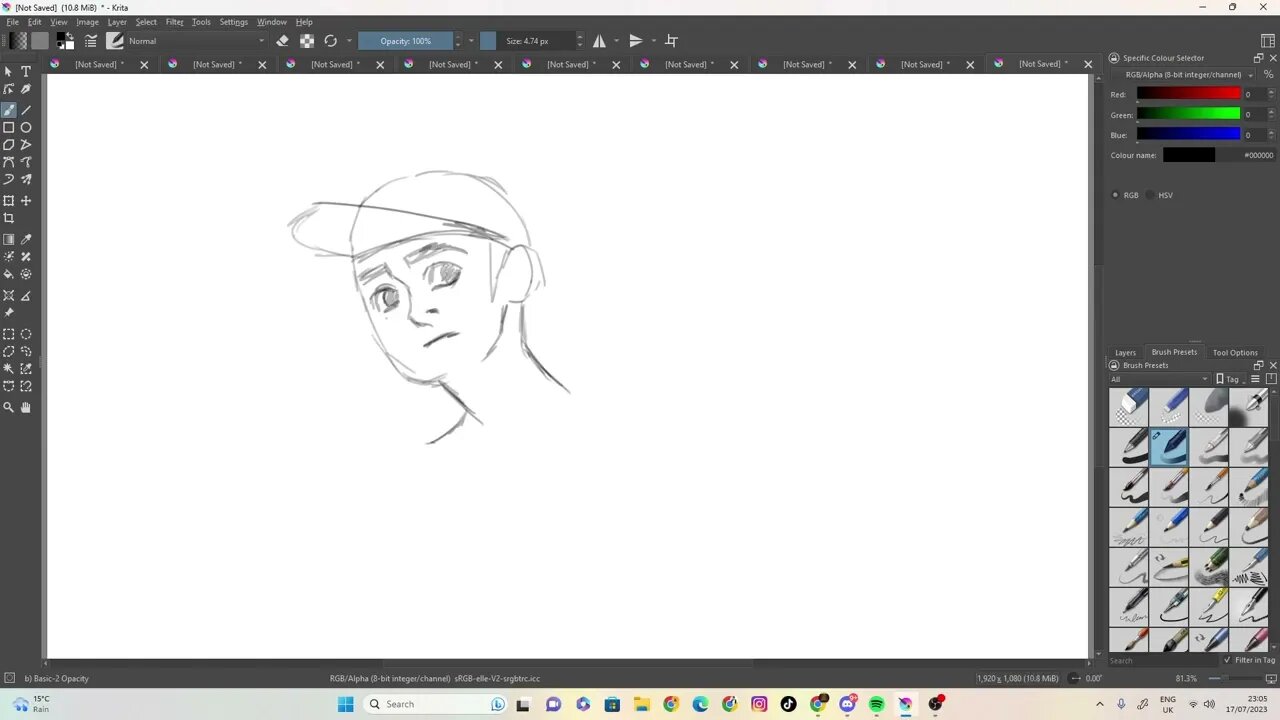Viewport: 1280px width, 720px height.
Task: Click the Windows Start button
Action: [345, 704]
